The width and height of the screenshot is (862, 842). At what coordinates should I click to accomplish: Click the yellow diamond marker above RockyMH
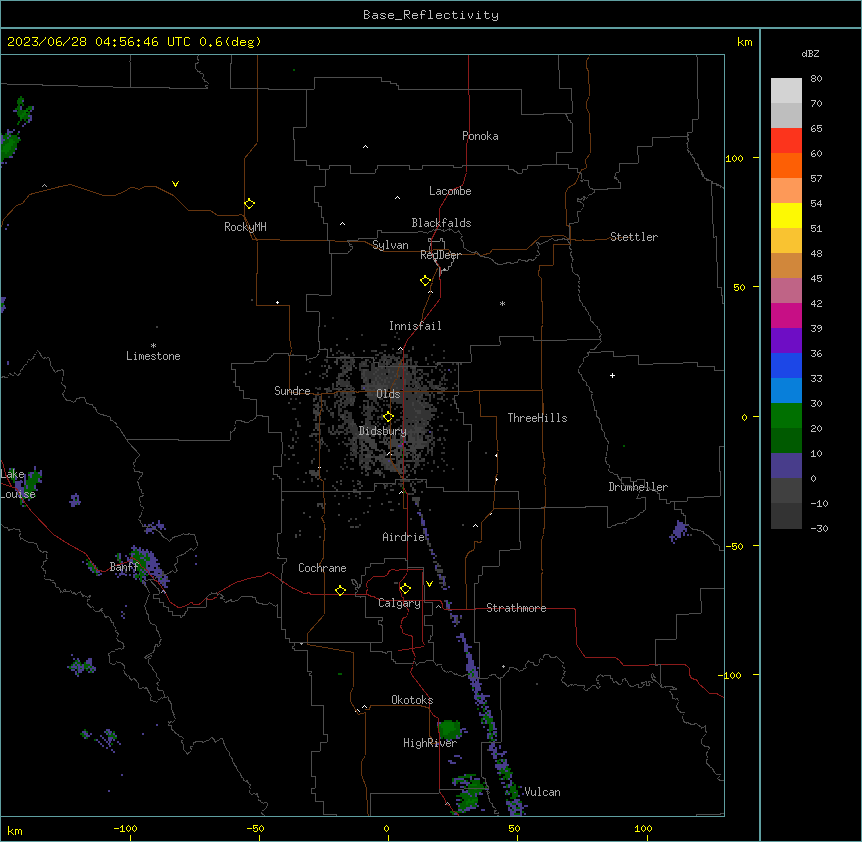click(x=249, y=203)
